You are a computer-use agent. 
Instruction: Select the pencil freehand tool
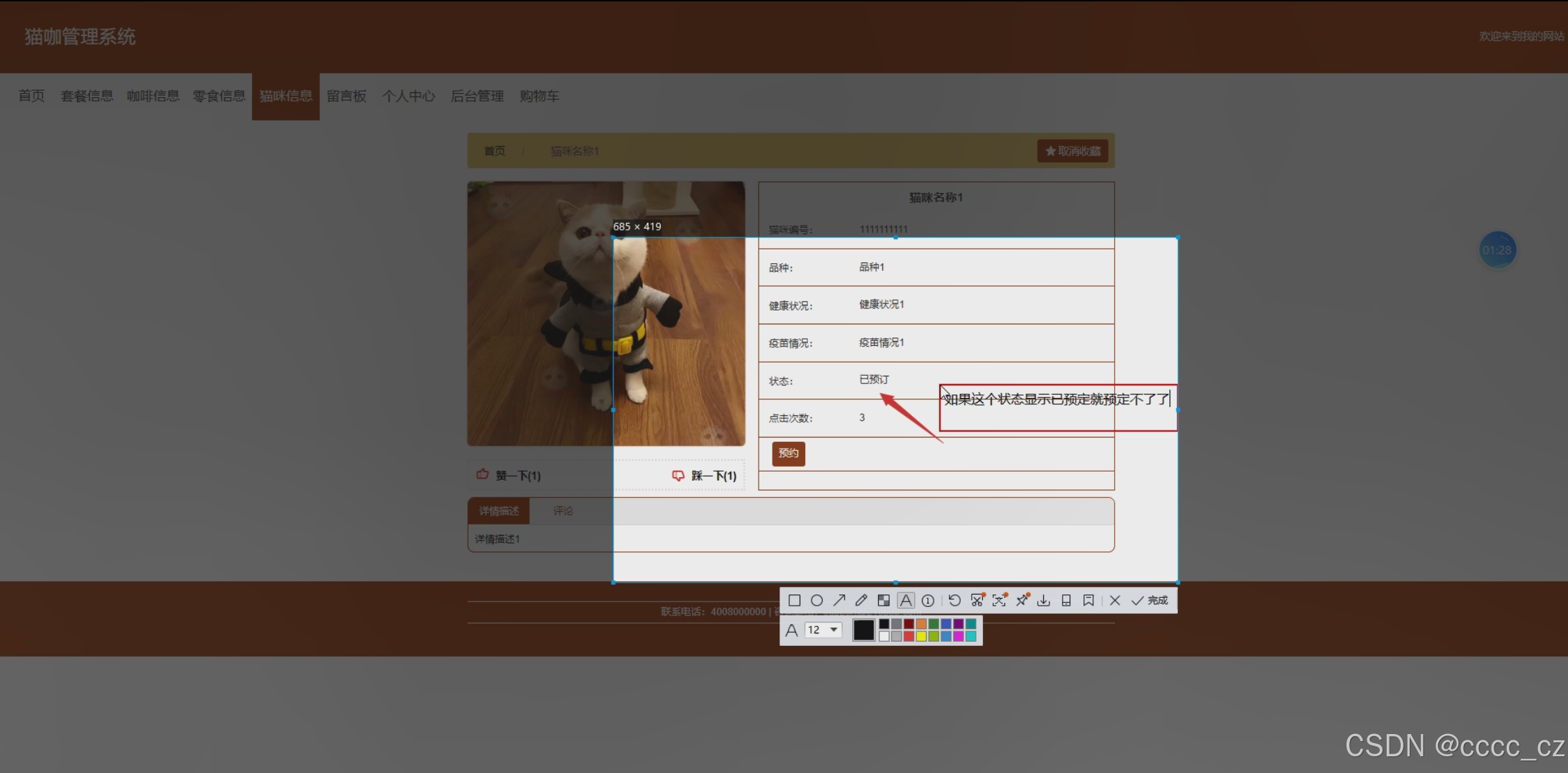[861, 601]
